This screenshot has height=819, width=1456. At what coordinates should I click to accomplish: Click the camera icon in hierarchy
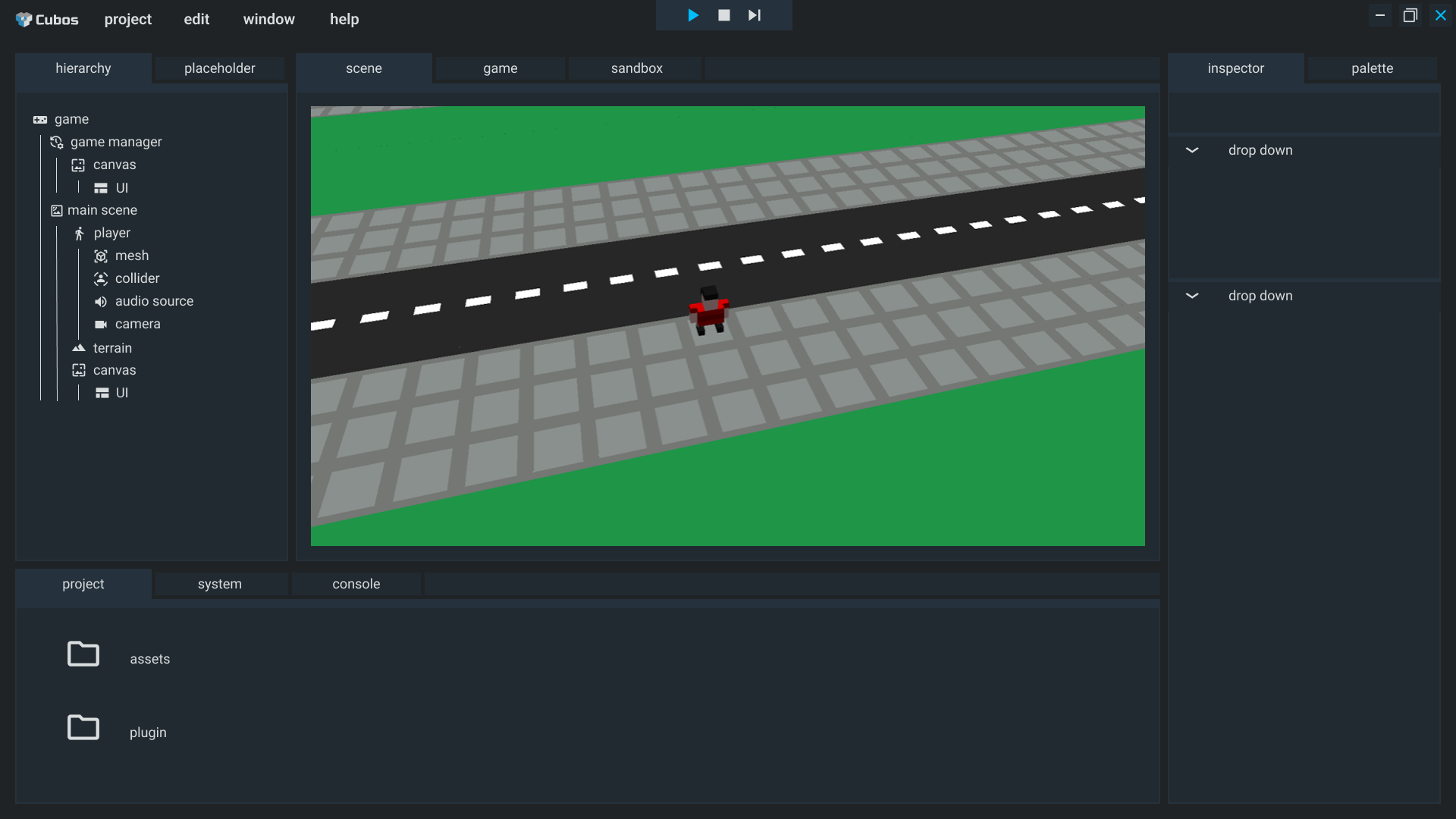pyautogui.click(x=101, y=325)
